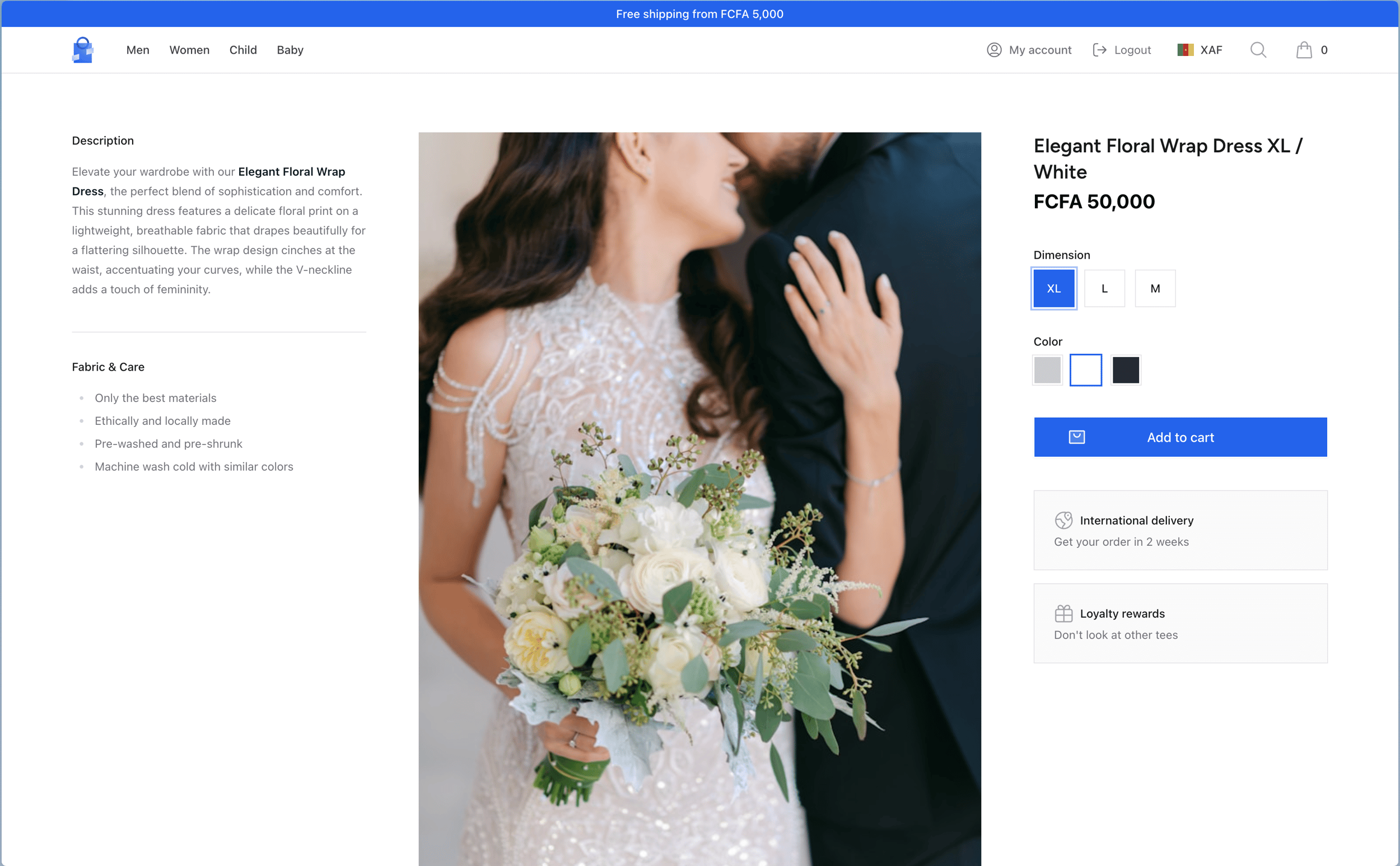Image resolution: width=1400 pixels, height=866 pixels.
Task: Open the search magnifier icon
Action: tap(1258, 50)
